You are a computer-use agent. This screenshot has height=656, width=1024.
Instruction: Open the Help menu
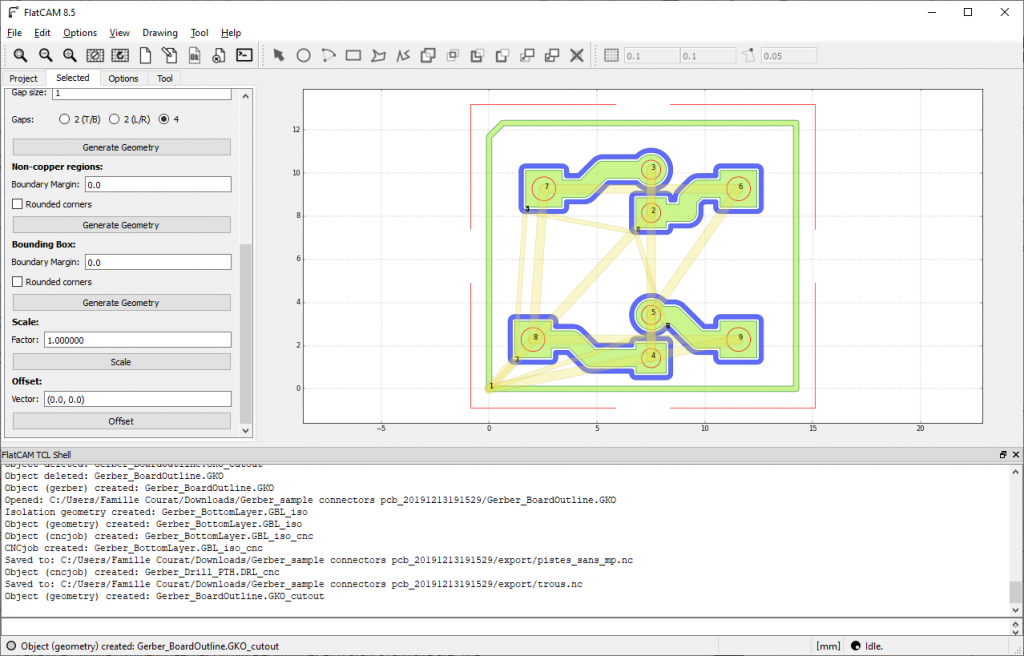pyautogui.click(x=231, y=33)
